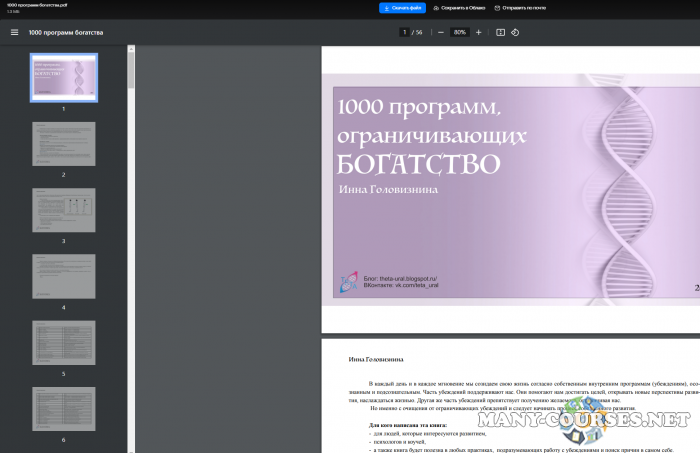Click the Скачать файл download button
The width and height of the screenshot is (700, 453).
[x=402, y=7]
